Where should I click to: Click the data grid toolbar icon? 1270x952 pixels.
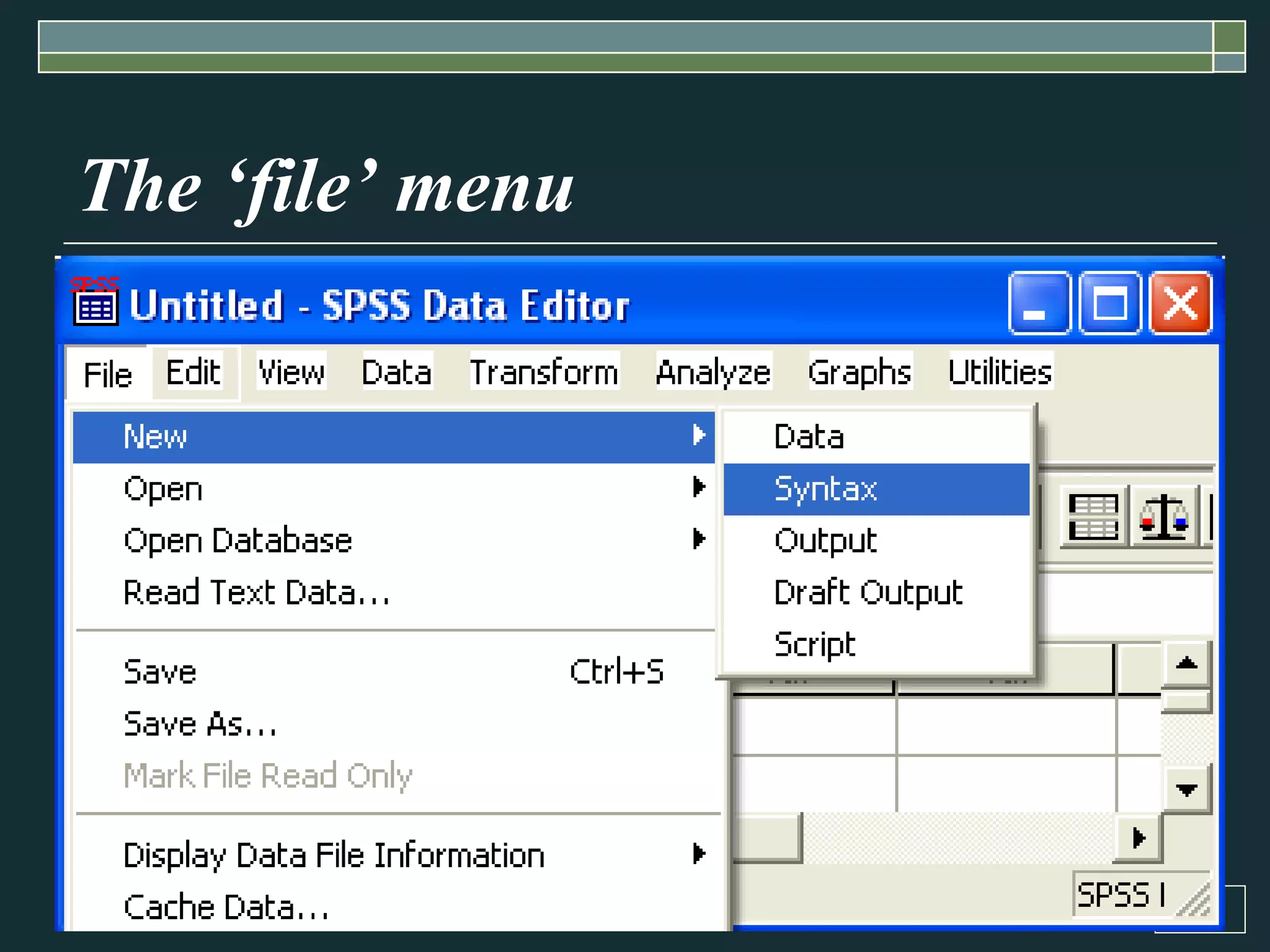[1093, 517]
